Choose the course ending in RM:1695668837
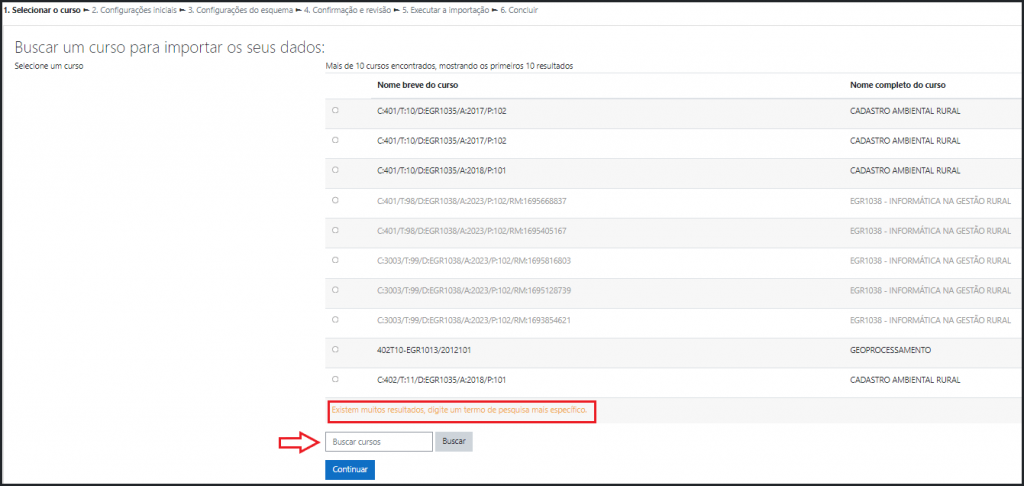The width and height of the screenshot is (1024, 486). (335, 200)
